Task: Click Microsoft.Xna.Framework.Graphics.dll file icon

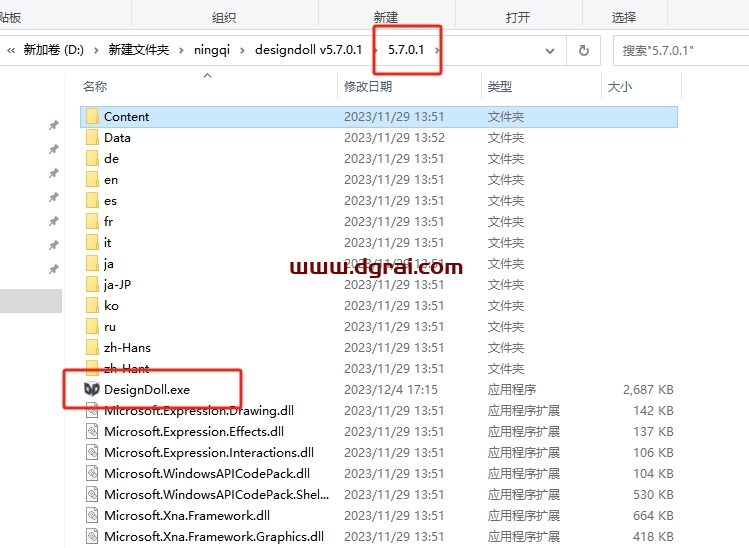Action: click(92, 537)
